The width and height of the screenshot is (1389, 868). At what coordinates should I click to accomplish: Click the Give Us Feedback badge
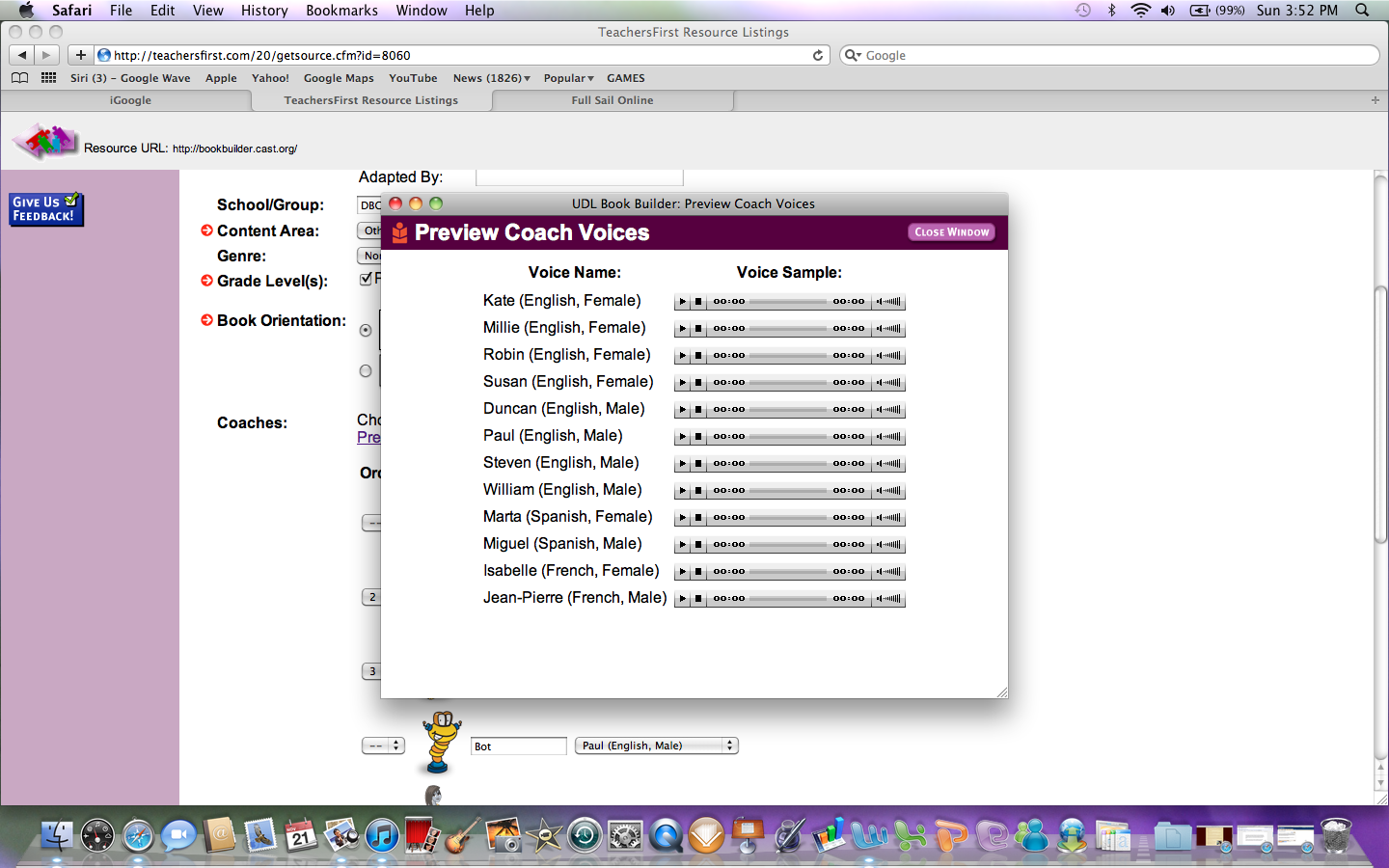[46, 209]
